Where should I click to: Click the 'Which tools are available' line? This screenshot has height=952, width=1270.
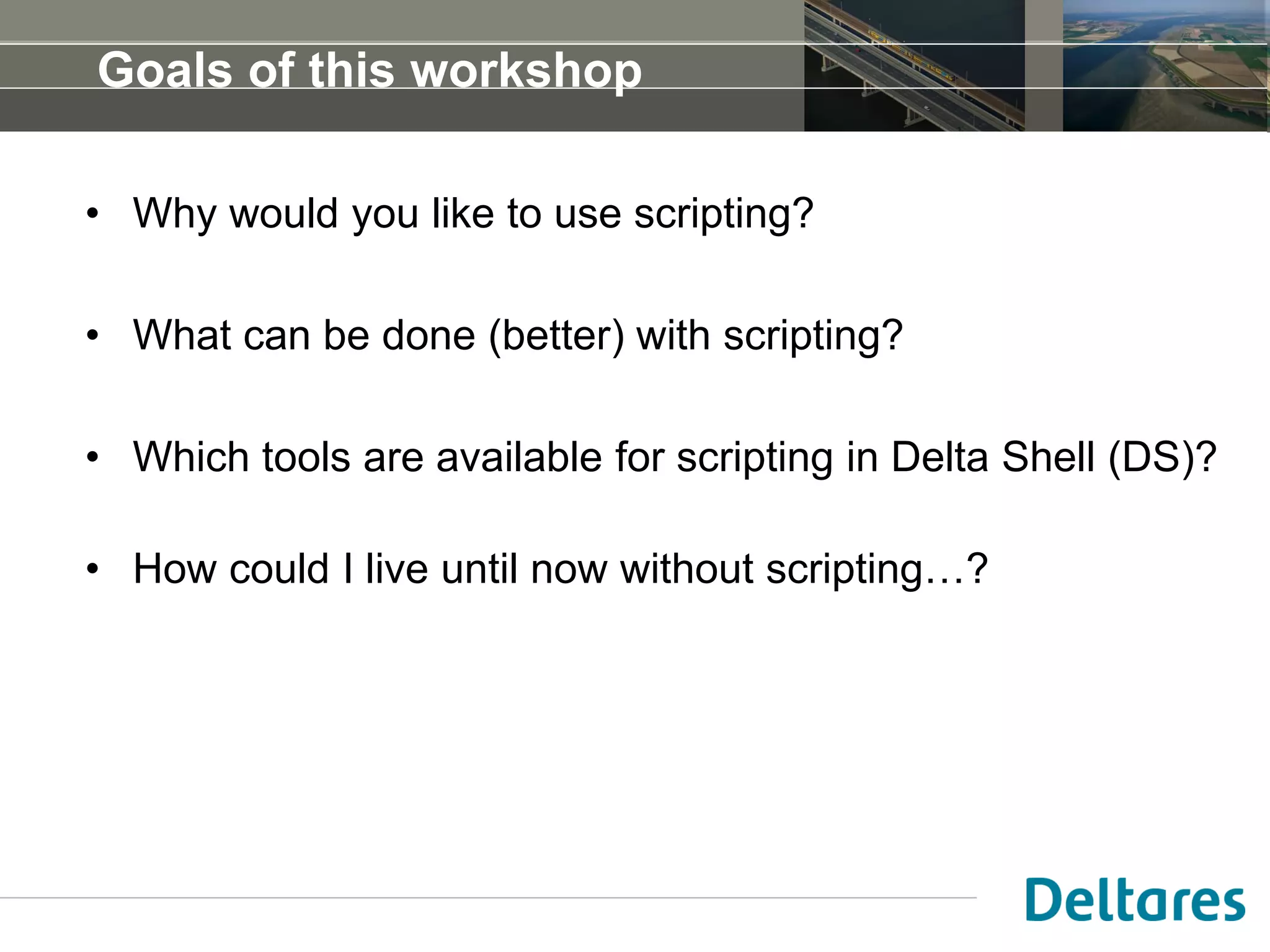(x=675, y=457)
